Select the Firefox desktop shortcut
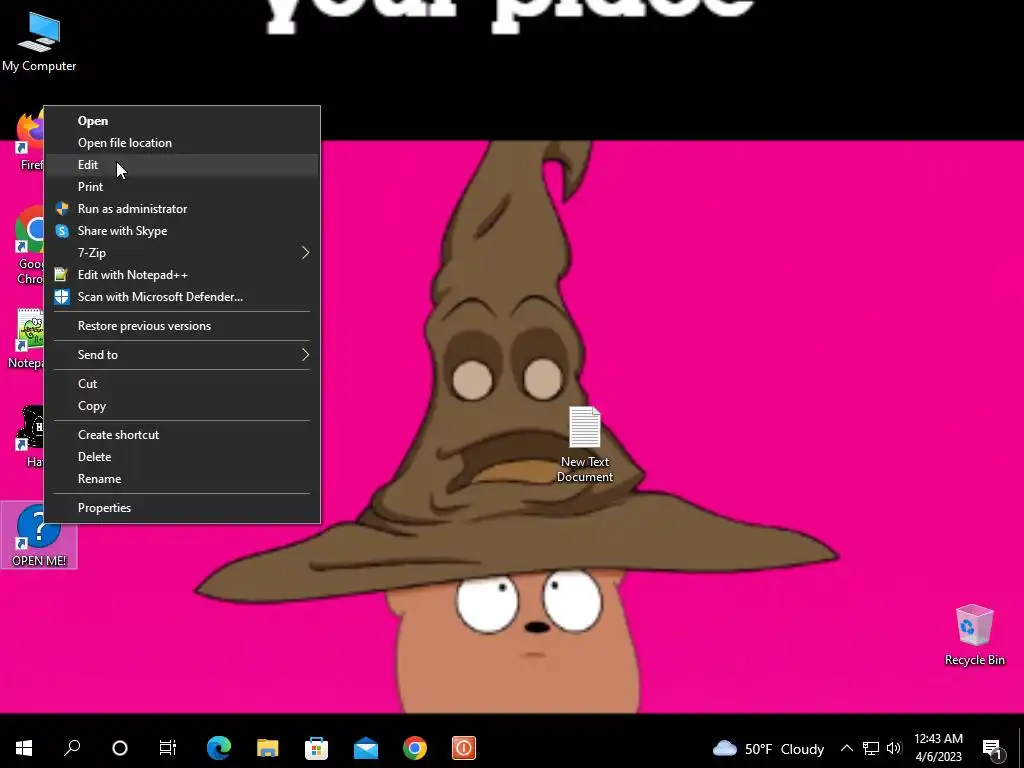Viewport: 1024px width, 768px height. coord(29,140)
